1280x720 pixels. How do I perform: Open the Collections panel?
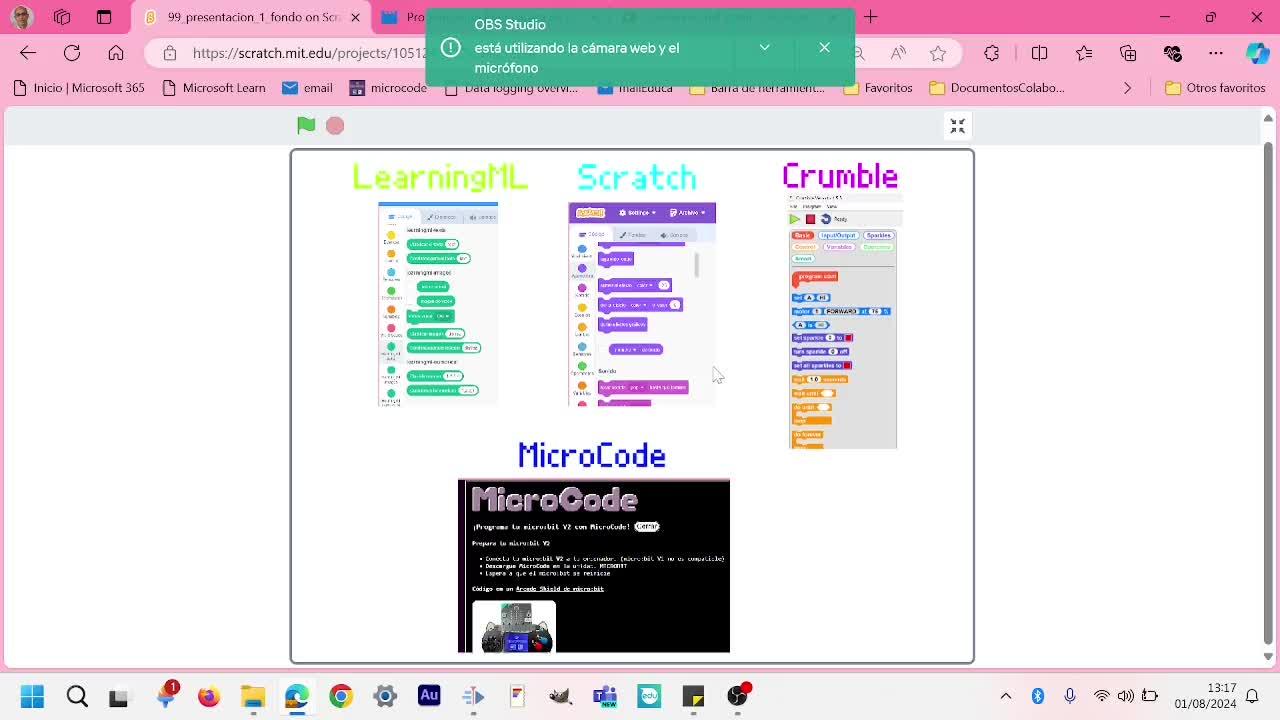tap(1128, 53)
